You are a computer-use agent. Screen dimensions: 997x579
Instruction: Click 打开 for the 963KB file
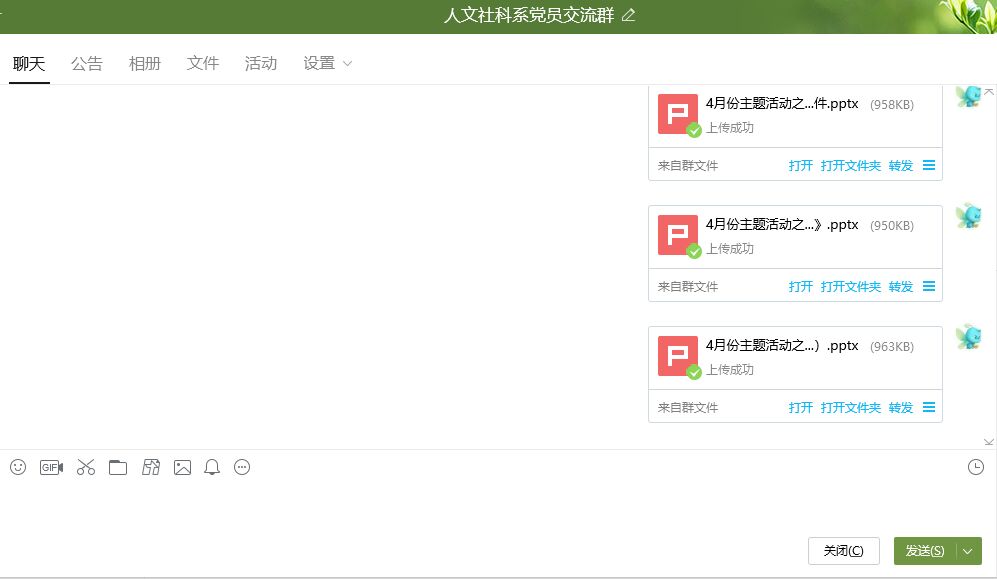point(801,407)
